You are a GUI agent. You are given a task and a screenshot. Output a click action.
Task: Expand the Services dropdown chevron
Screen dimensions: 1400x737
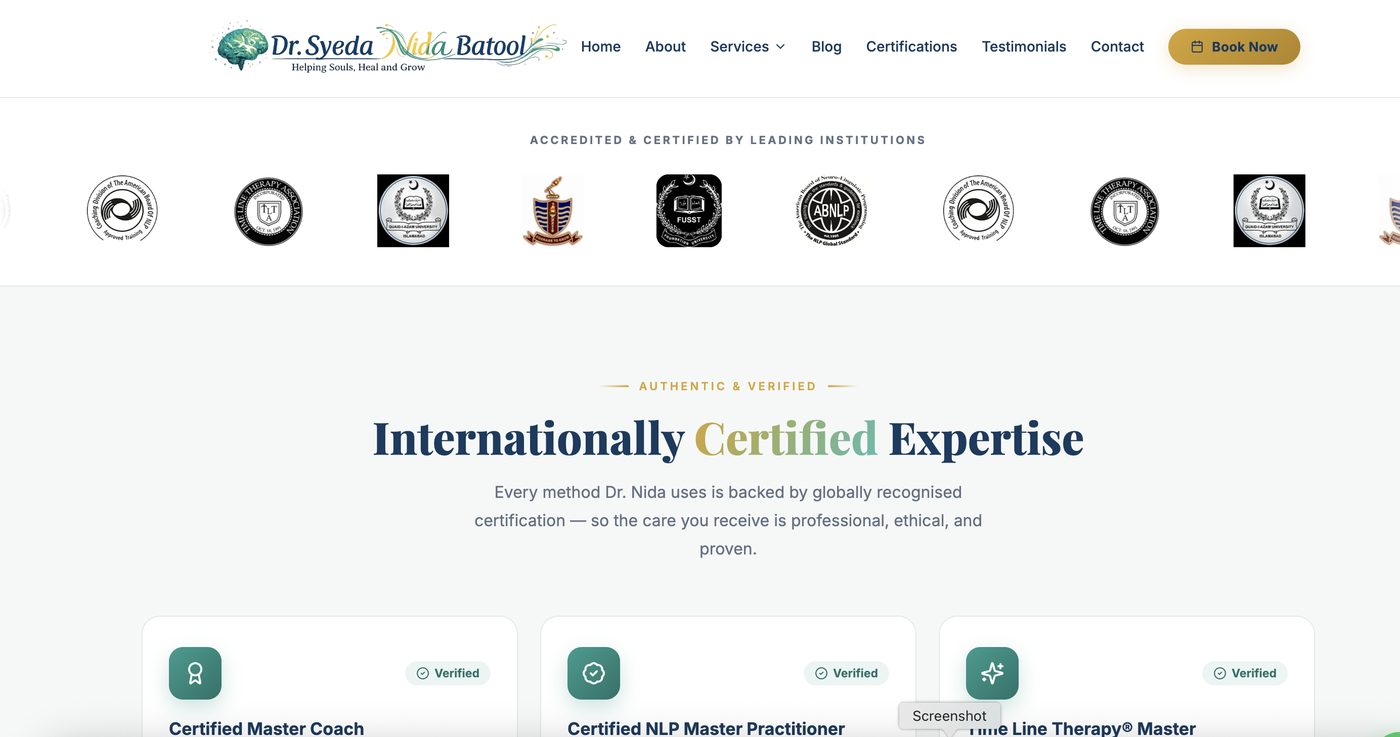780,47
